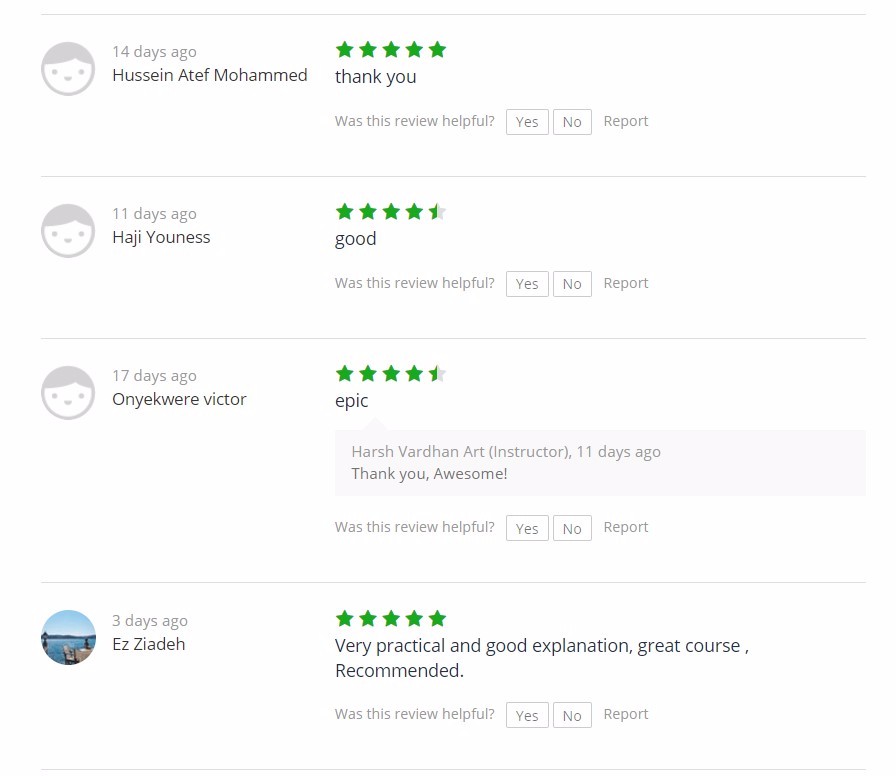Vote Yes on the "epic" review

(x=527, y=529)
